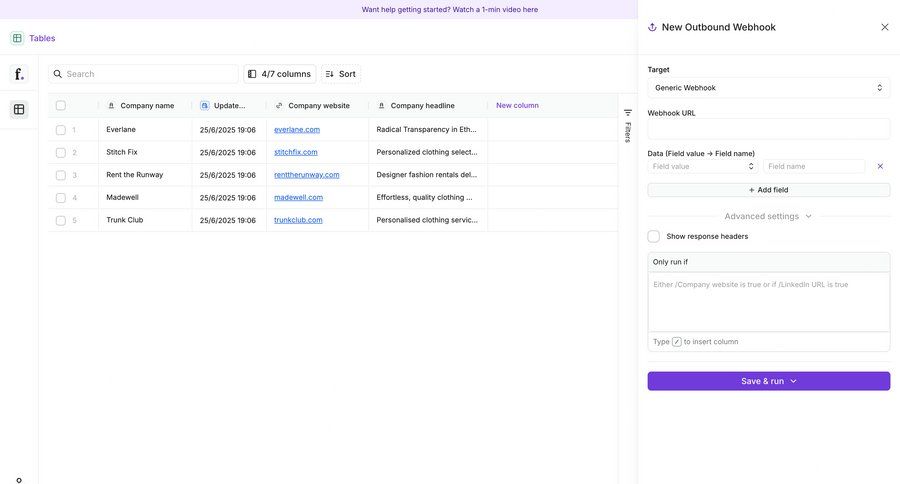Screen dimensions: 900x484
Task: Open the Field value dropdown
Action: click(x=703, y=167)
